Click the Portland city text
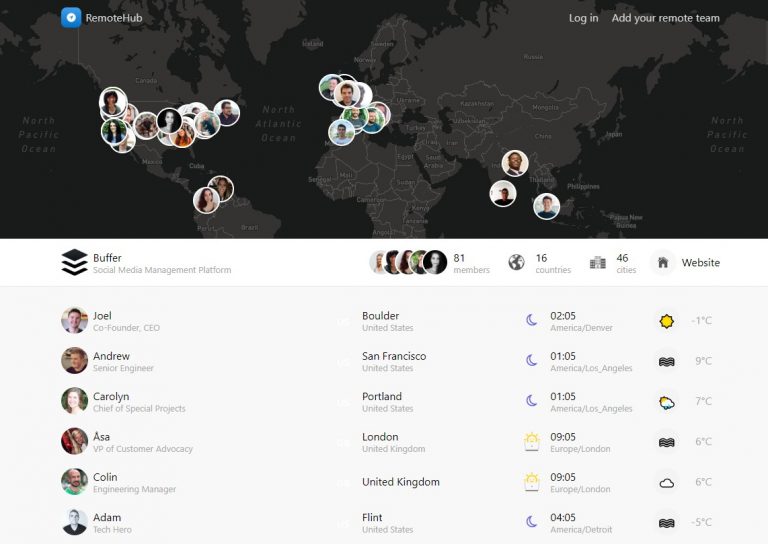The image size is (768, 544). coord(382,396)
